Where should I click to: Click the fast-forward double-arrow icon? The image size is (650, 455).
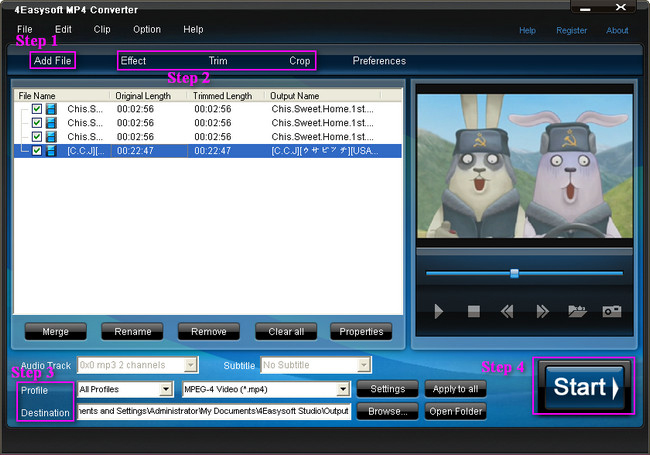coord(542,311)
